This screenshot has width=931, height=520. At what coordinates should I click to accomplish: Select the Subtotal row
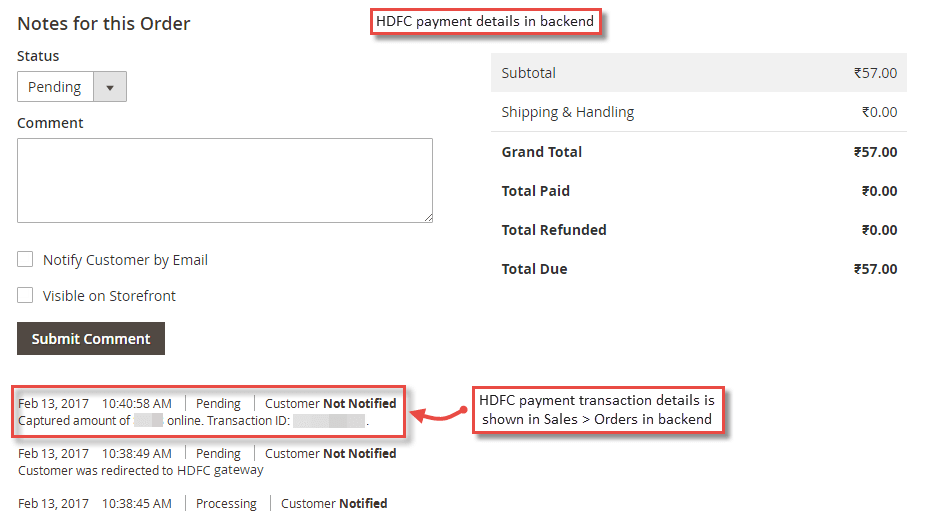click(x=698, y=73)
